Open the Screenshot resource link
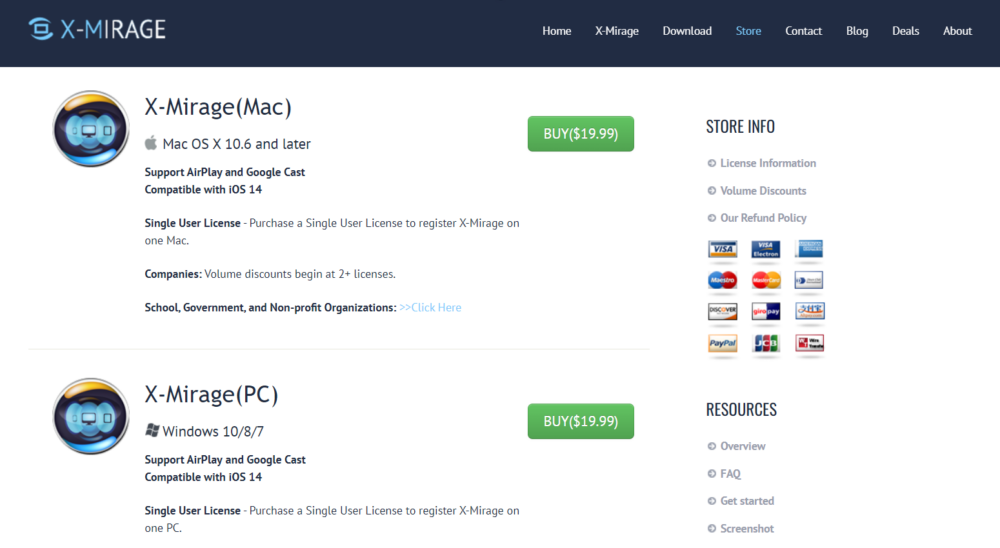 click(747, 529)
